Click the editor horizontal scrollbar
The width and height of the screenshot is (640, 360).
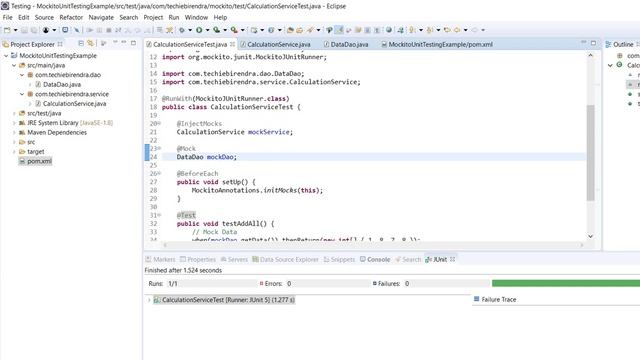tap(373, 245)
